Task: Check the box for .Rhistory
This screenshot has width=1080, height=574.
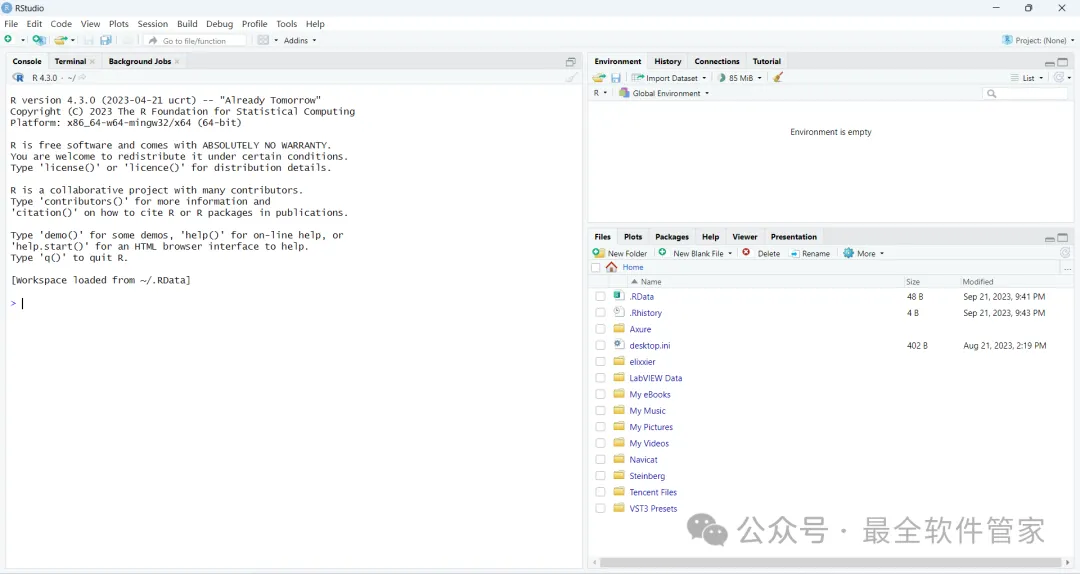Action: click(x=601, y=313)
